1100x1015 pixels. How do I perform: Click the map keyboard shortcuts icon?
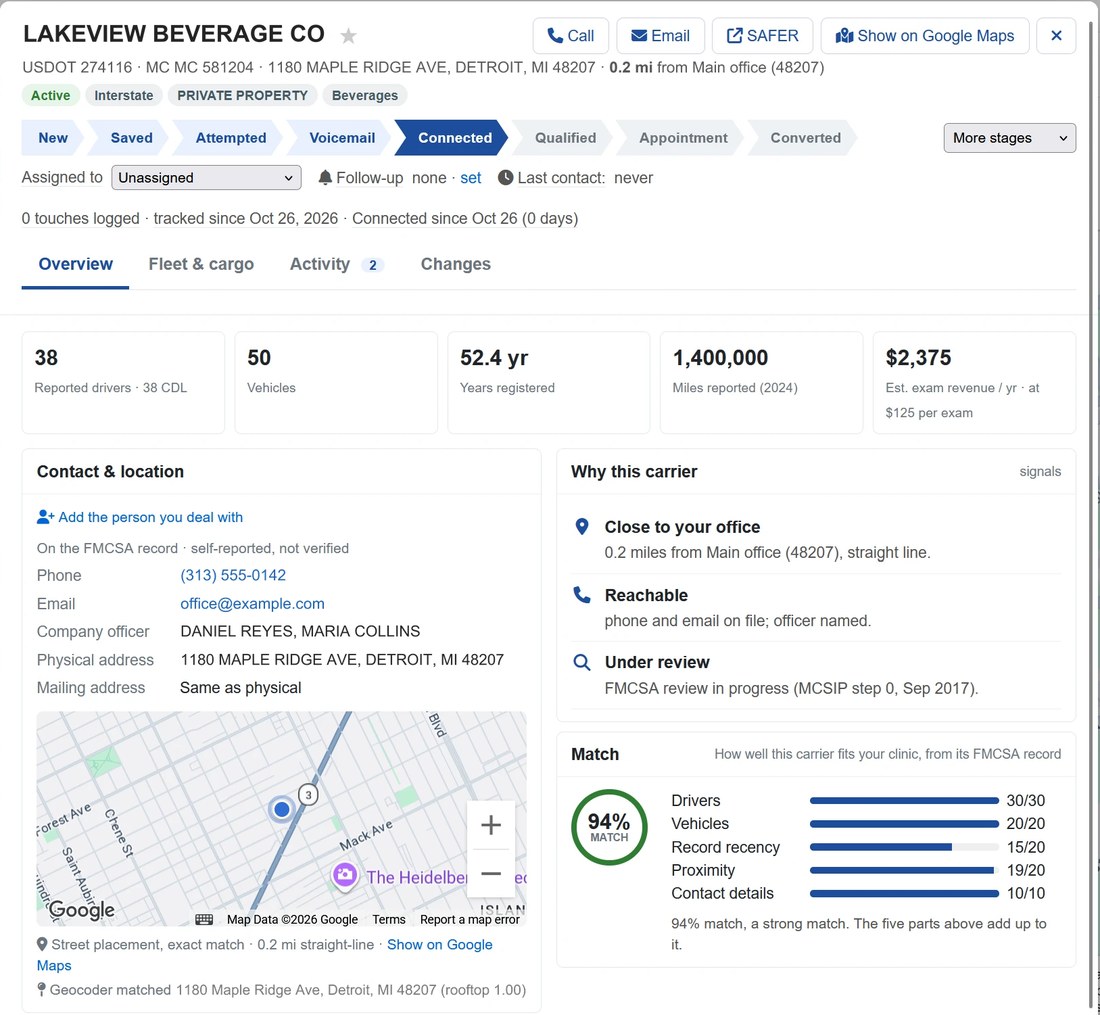point(204,920)
